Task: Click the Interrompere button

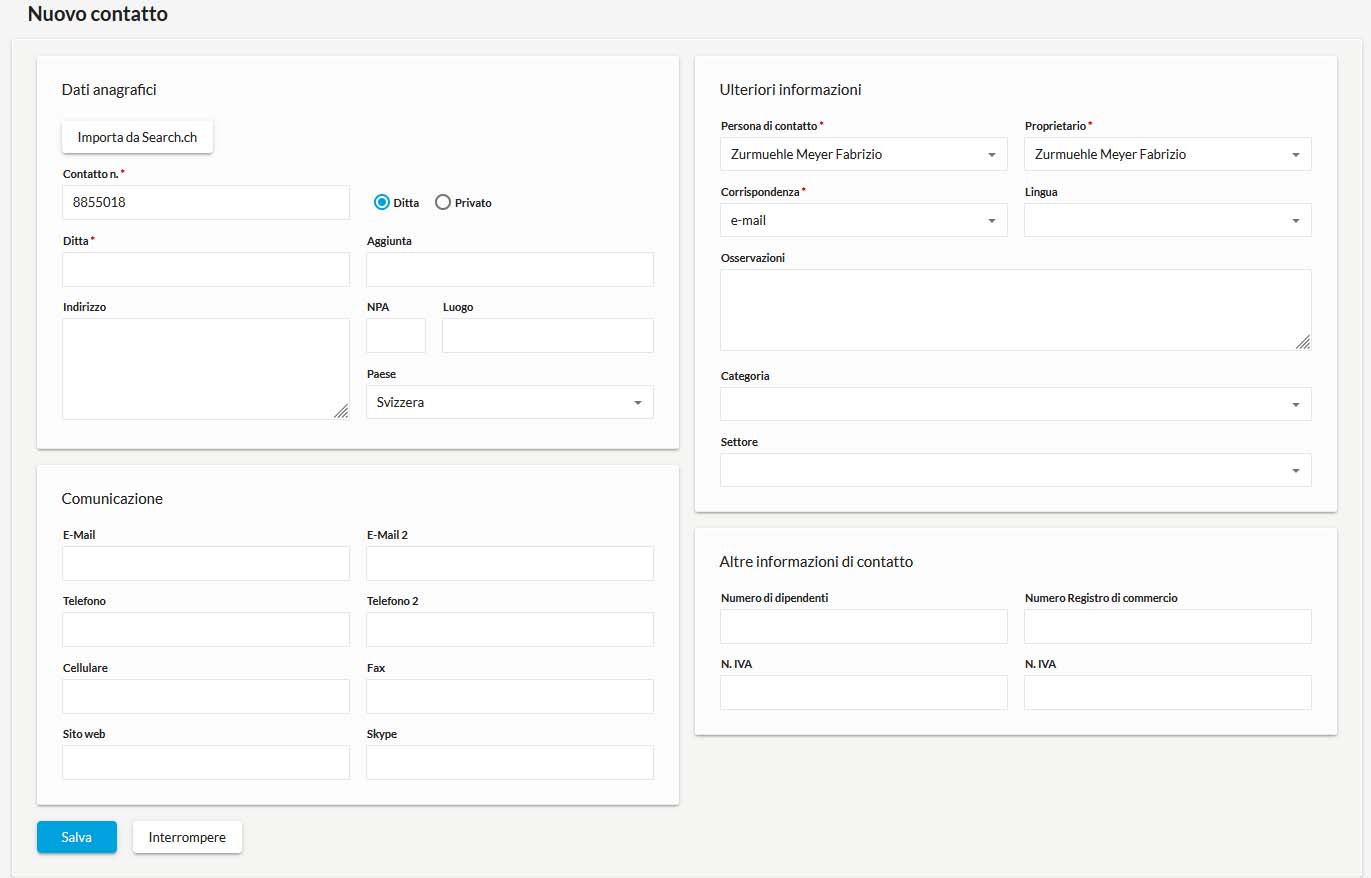Action: [x=187, y=837]
